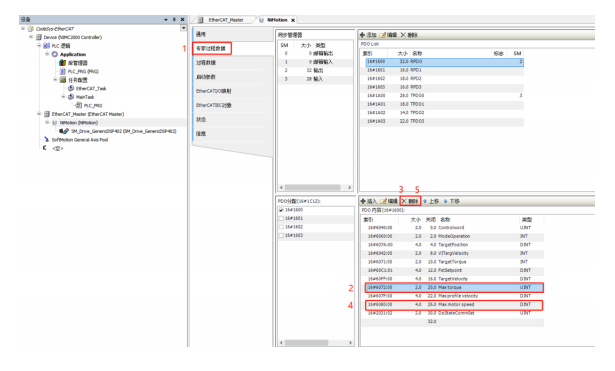Move PDO entry up with 上移
This screenshot has width=615, height=371.
point(431,201)
